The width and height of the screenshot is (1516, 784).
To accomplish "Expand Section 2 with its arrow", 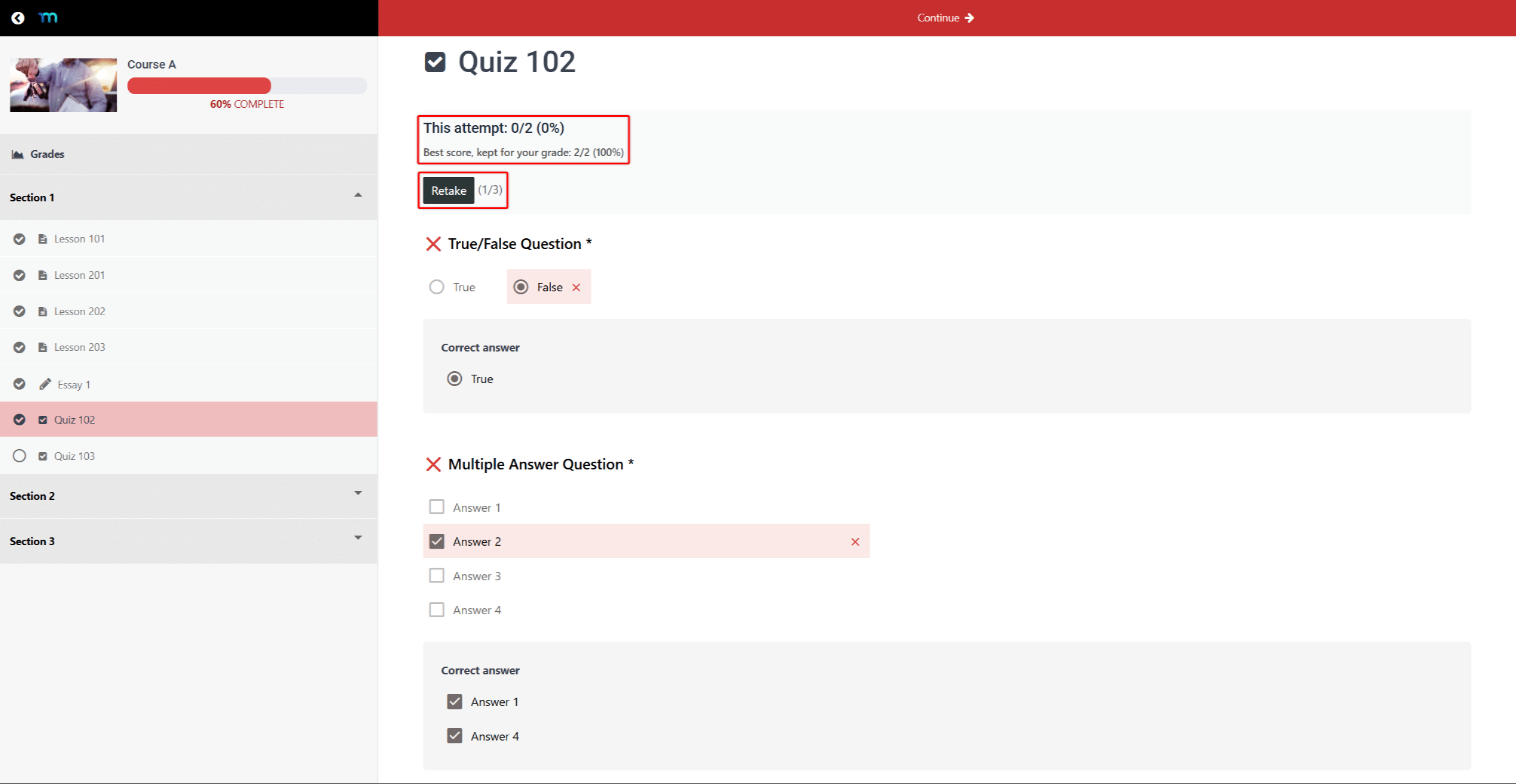I will coord(358,493).
